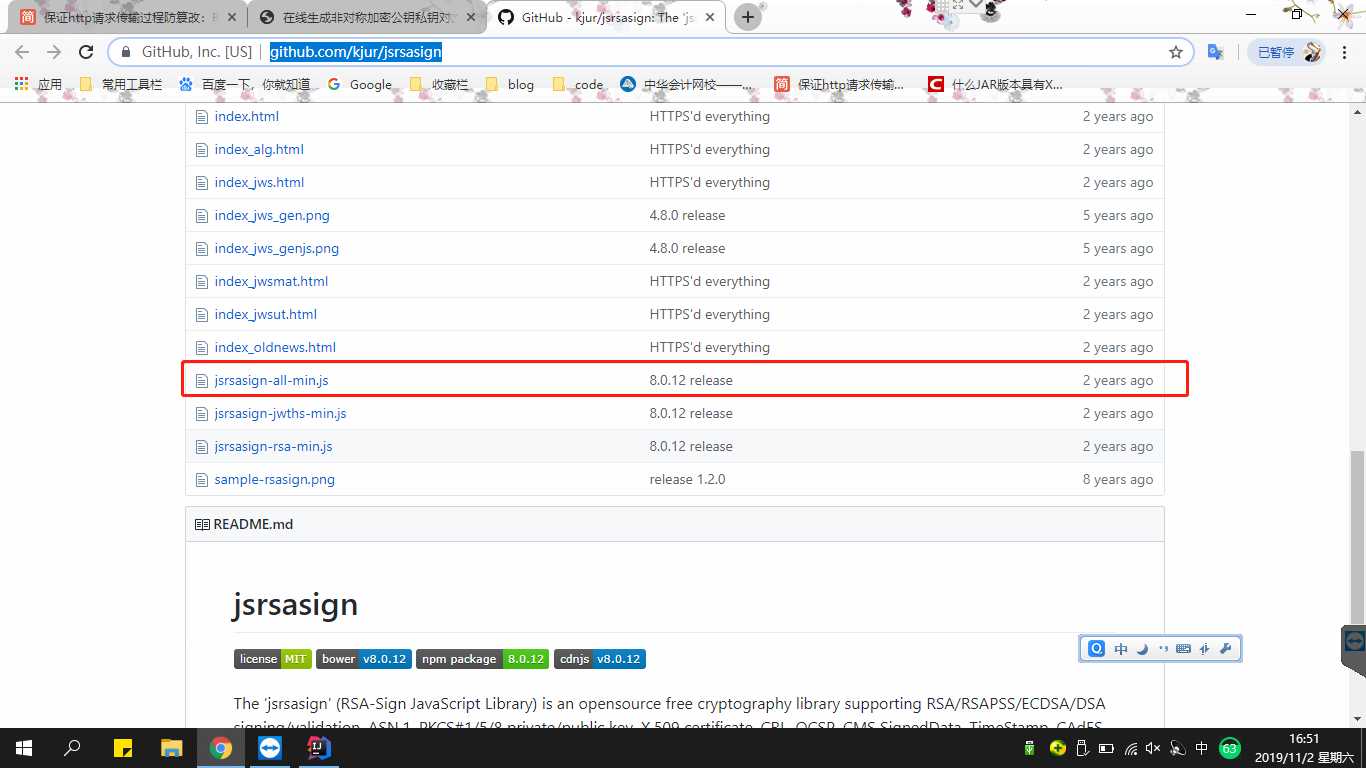Open the bower v8.0.12 badge
The height and width of the screenshot is (768, 1366).
tap(364, 659)
